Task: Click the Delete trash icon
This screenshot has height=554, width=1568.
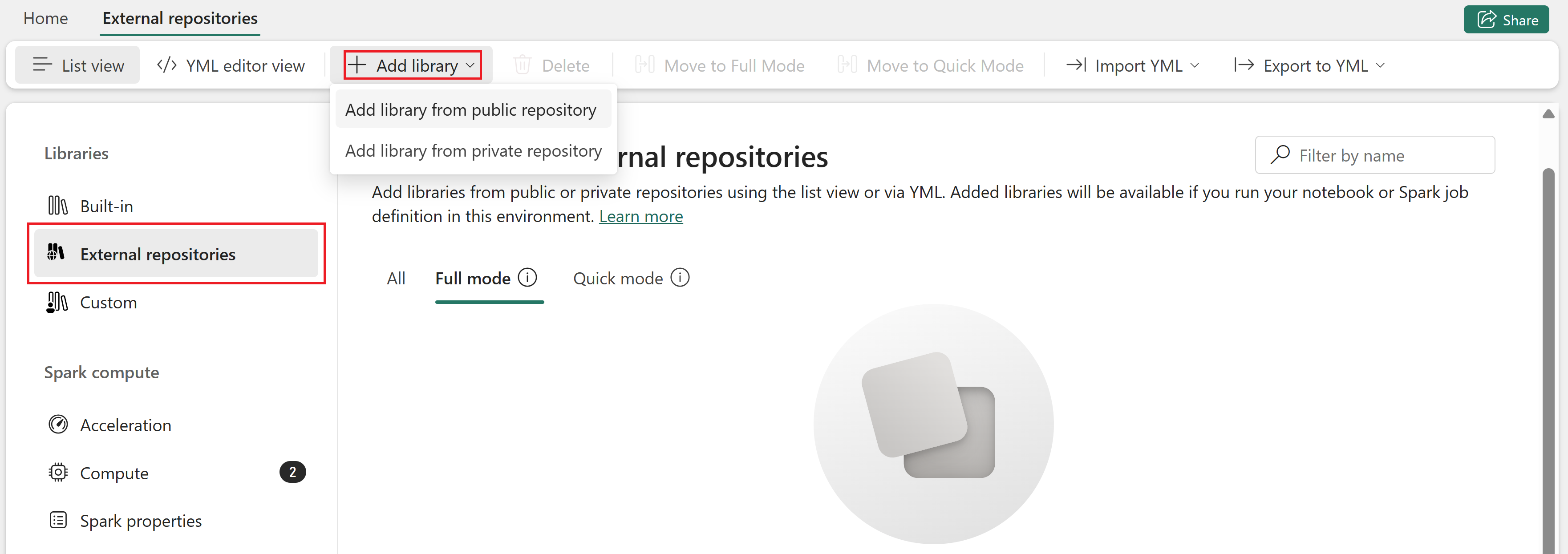Action: click(522, 65)
